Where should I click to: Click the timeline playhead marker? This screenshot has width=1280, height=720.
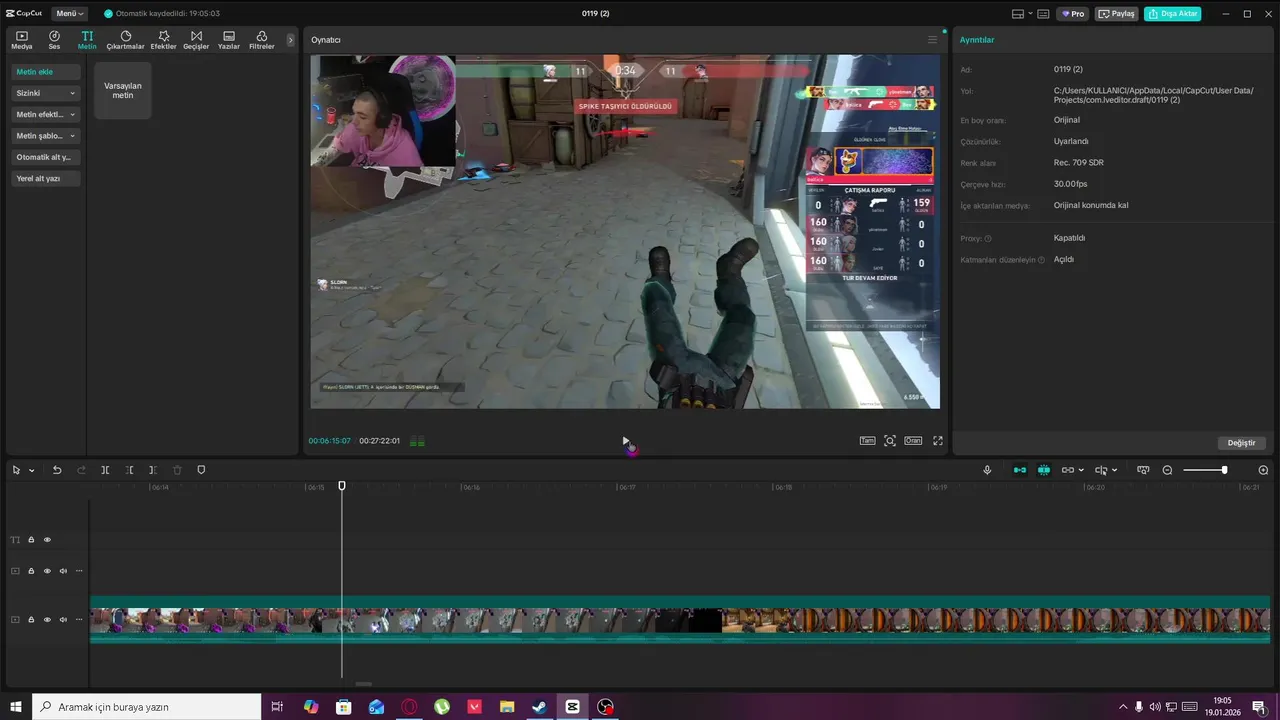pos(342,486)
